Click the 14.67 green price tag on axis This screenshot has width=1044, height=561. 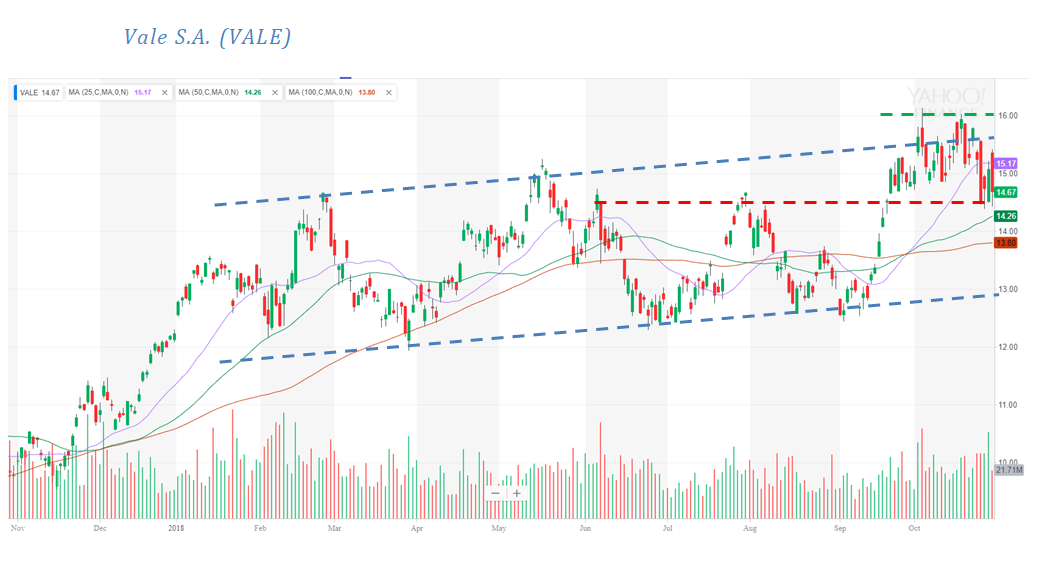coord(1005,192)
